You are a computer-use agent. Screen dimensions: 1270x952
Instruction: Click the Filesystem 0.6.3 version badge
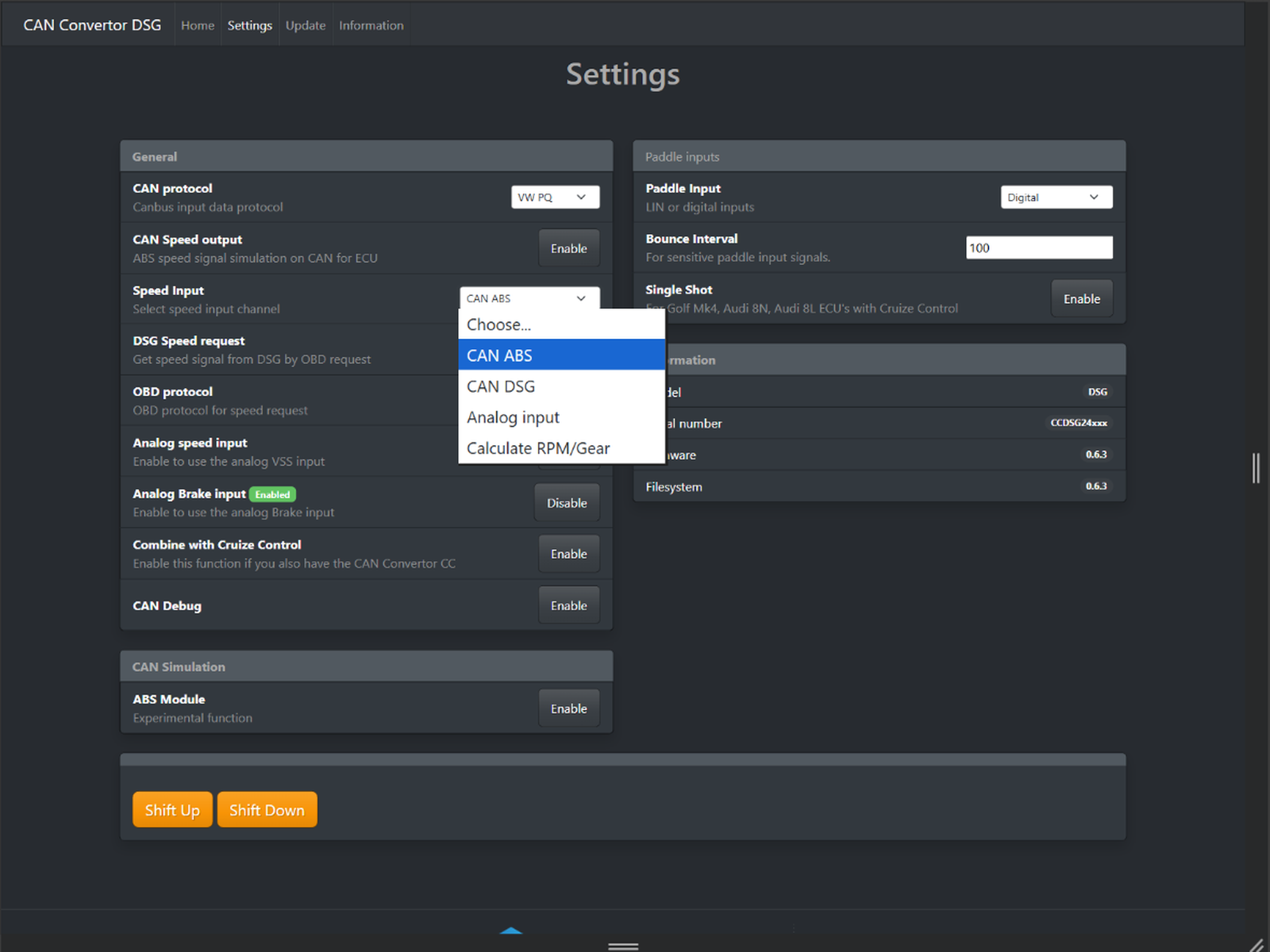coord(1096,486)
